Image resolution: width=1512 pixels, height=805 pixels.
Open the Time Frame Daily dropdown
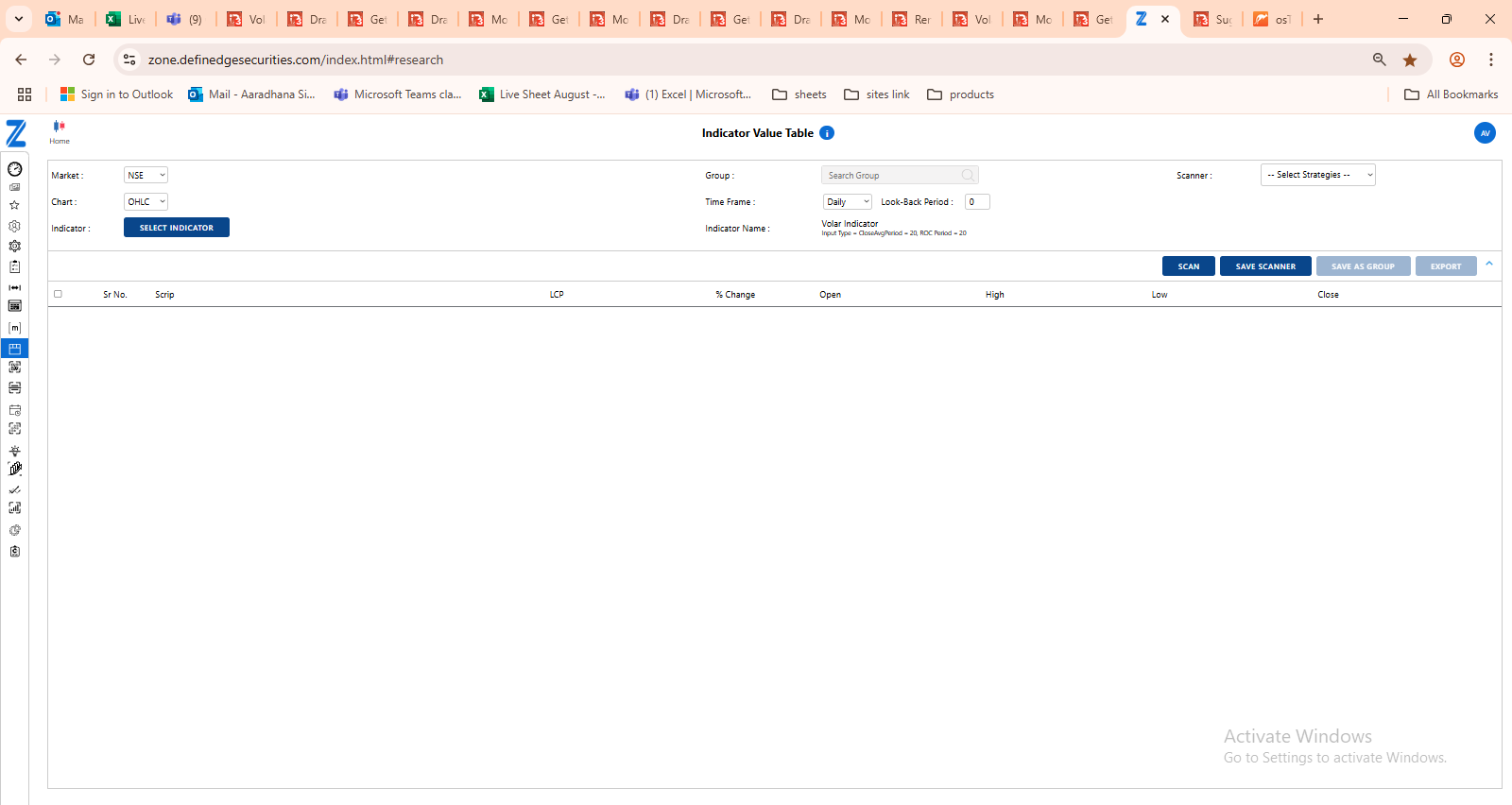pos(848,201)
